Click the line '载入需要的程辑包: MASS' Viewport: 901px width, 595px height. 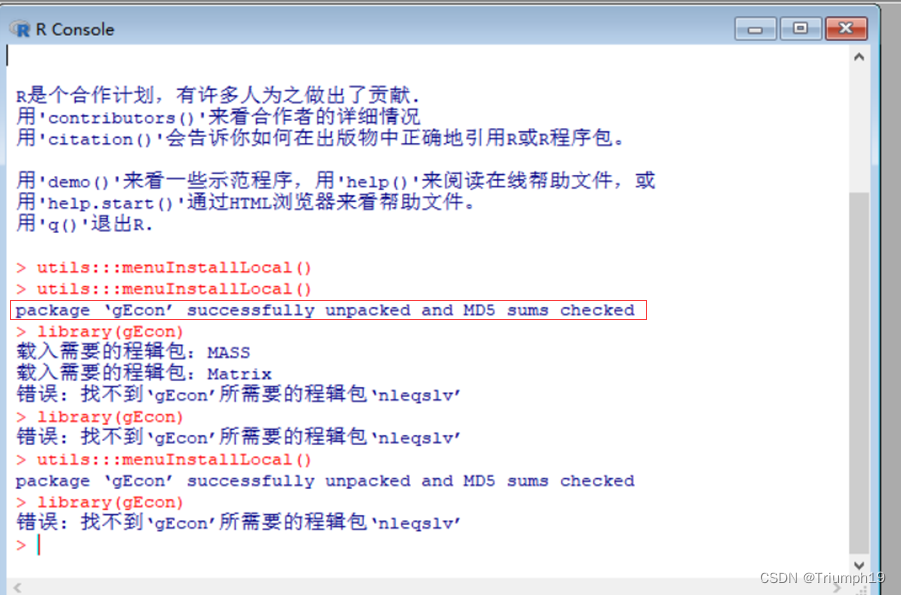(133, 352)
